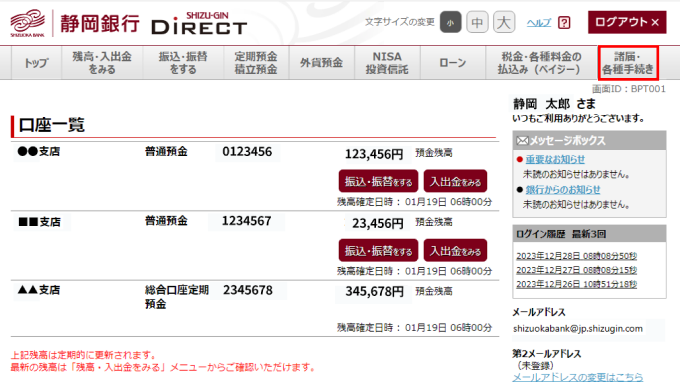Viewport: 680px width, 382px height.
Task: Go to the トップ menu
Action: coord(36,63)
